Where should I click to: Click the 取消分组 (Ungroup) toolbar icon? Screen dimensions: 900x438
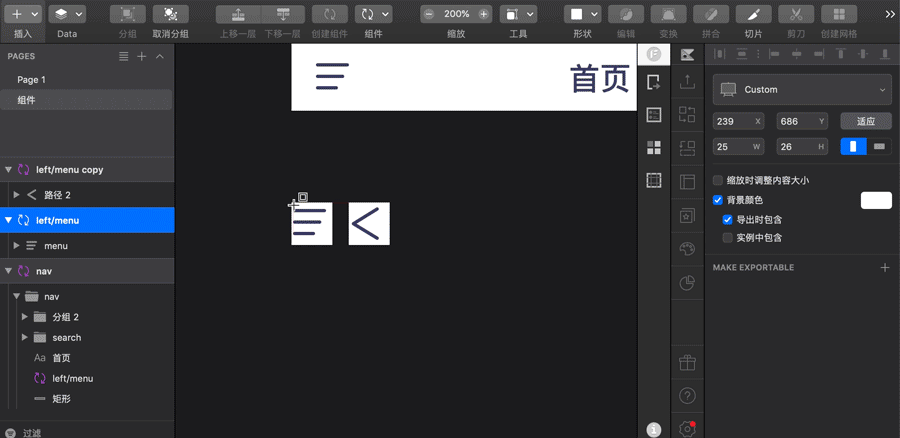(x=170, y=15)
